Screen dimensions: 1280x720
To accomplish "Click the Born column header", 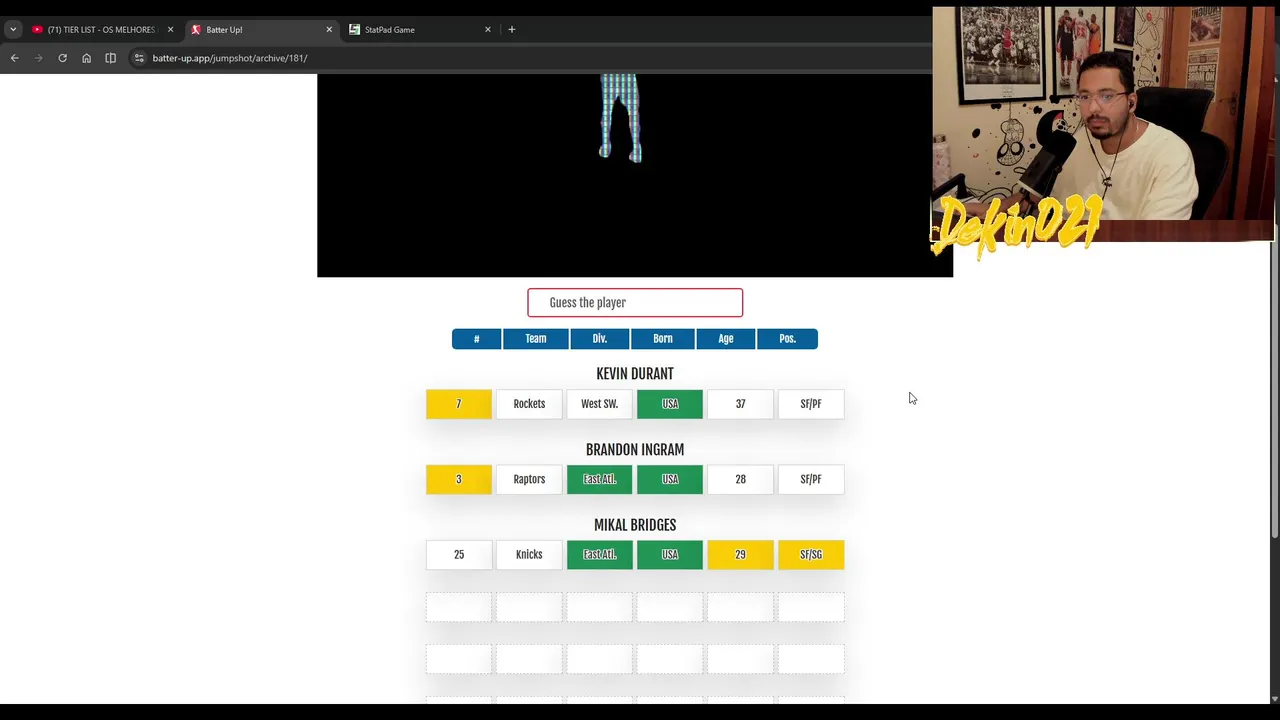I will [x=663, y=339].
